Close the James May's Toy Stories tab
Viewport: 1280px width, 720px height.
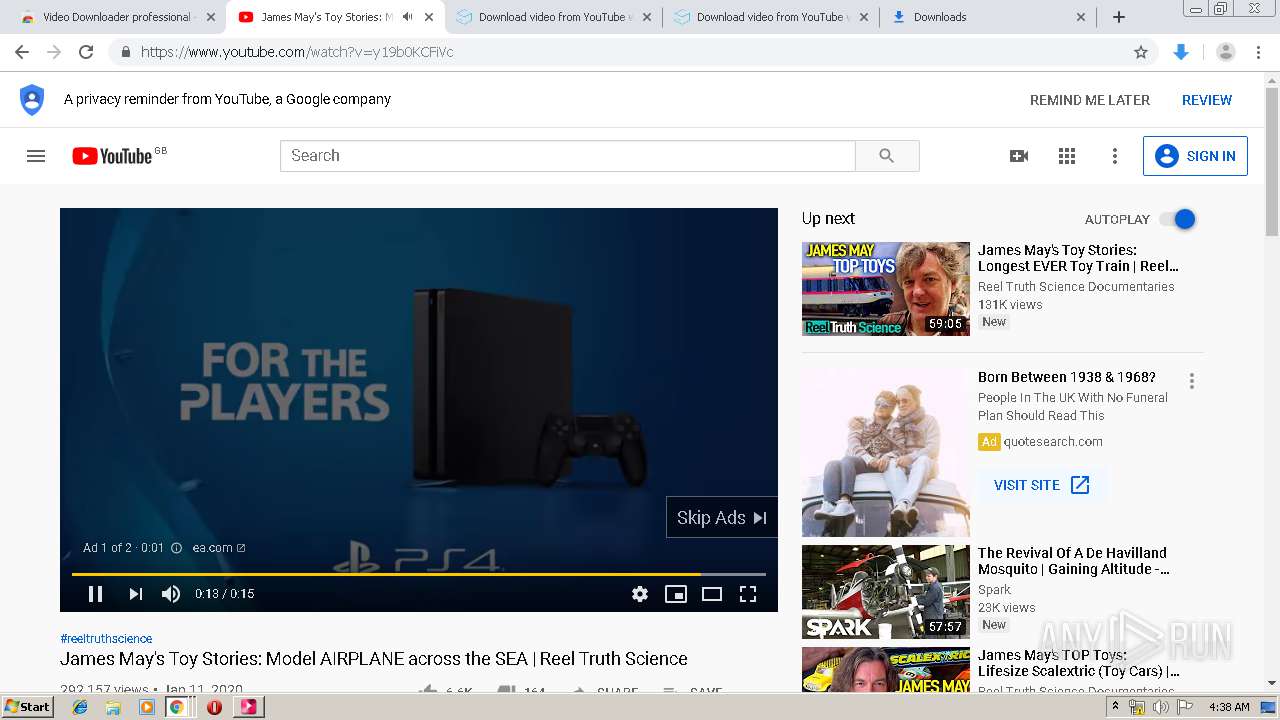point(429,17)
